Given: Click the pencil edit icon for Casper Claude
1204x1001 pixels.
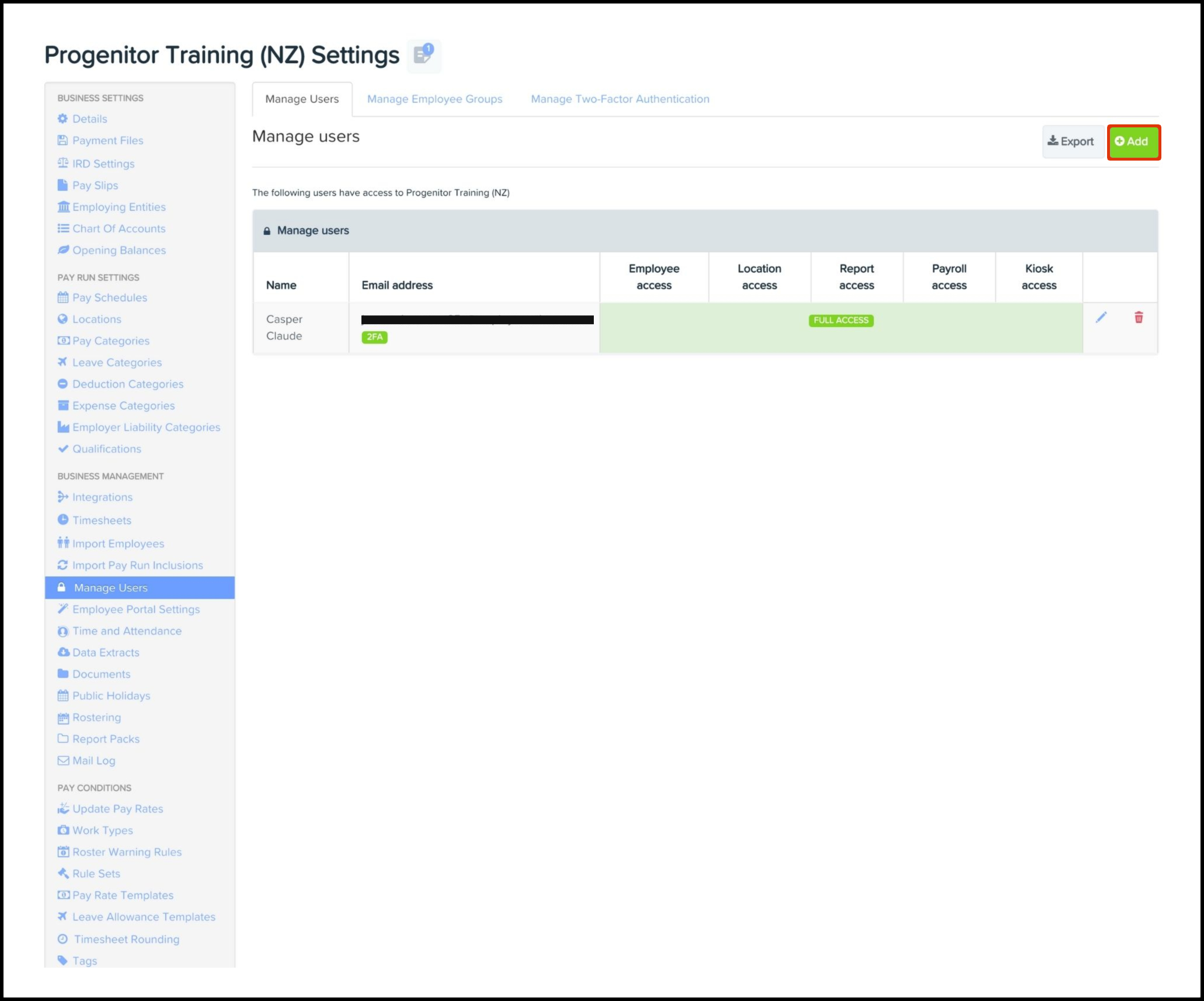Looking at the screenshot, I should coord(1101,317).
